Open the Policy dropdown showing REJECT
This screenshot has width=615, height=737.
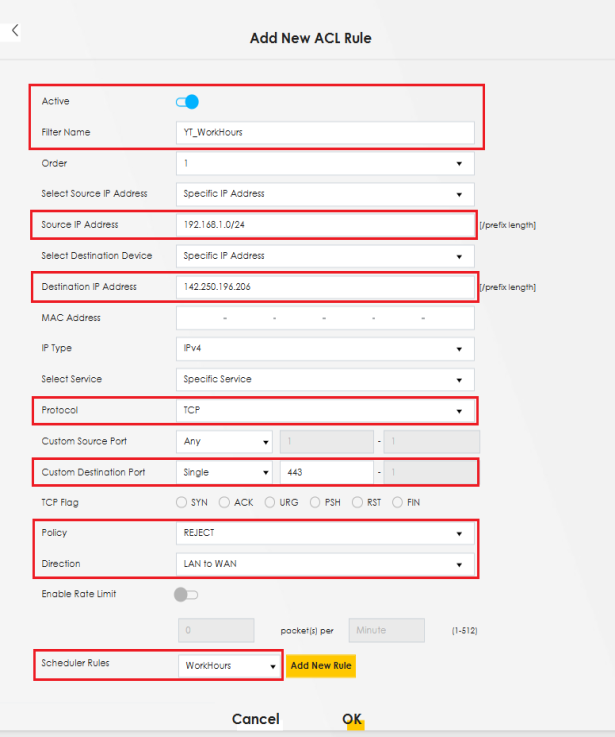tap(324, 533)
